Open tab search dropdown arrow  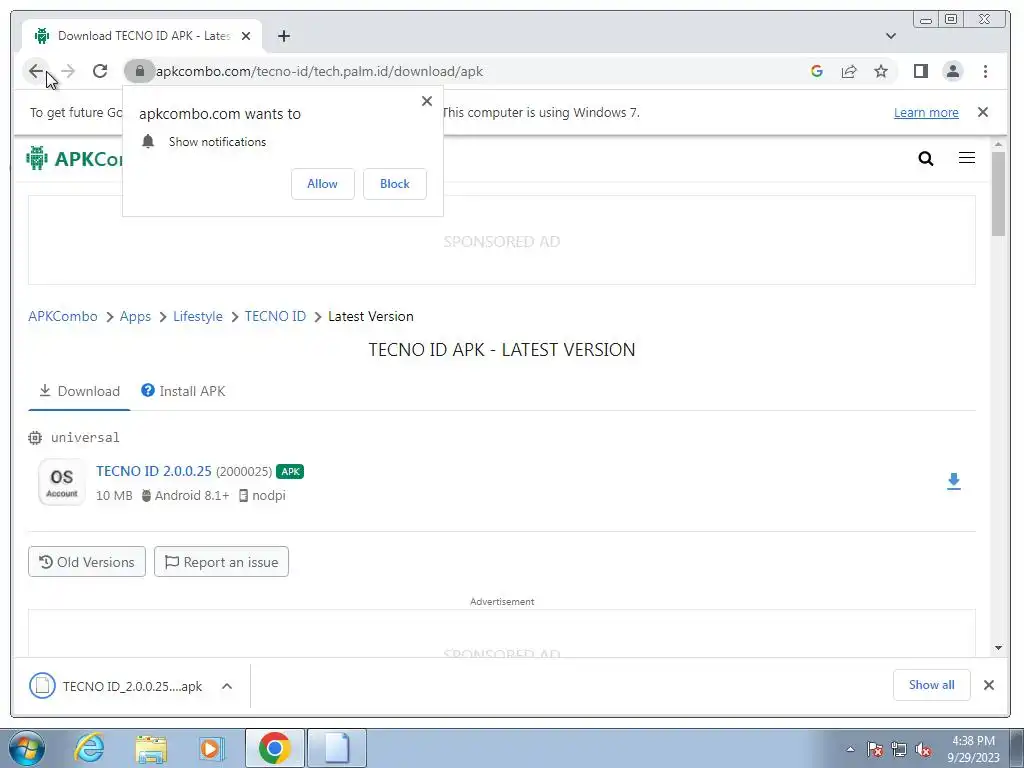point(891,36)
